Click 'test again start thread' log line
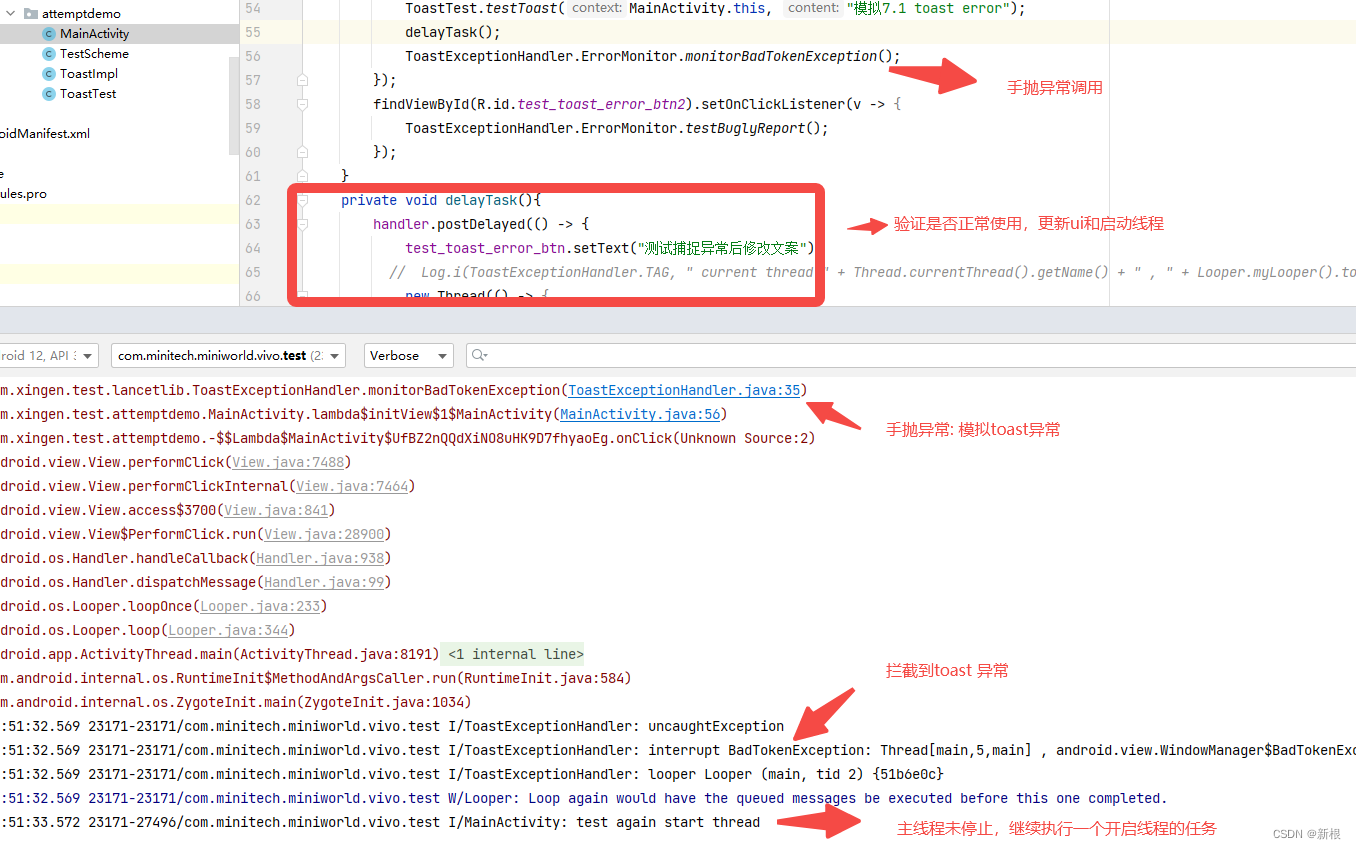 coord(380,822)
